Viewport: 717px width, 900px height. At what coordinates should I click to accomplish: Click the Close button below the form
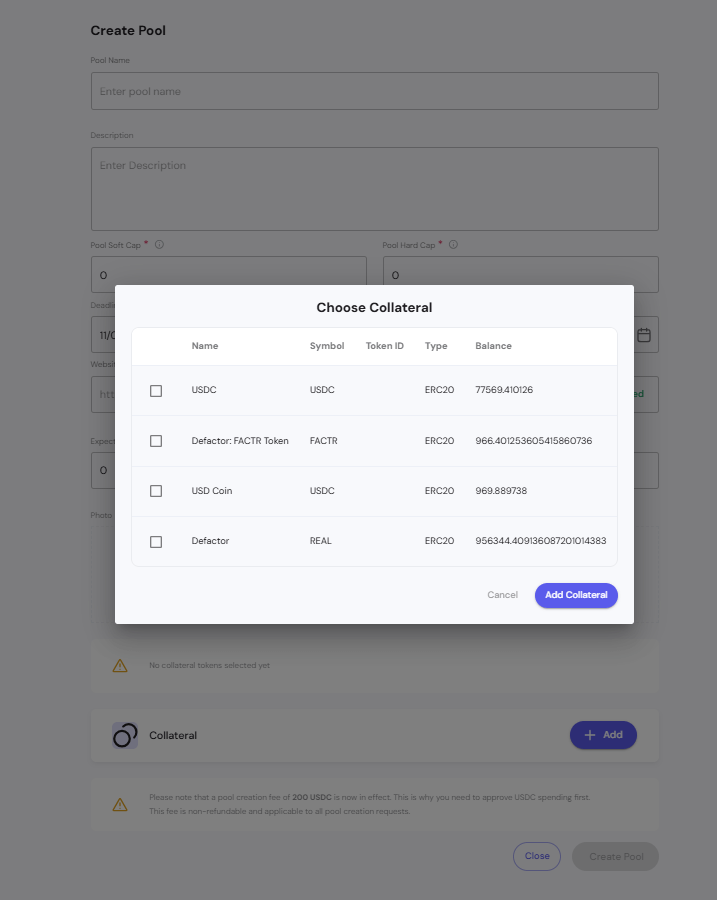pos(537,856)
